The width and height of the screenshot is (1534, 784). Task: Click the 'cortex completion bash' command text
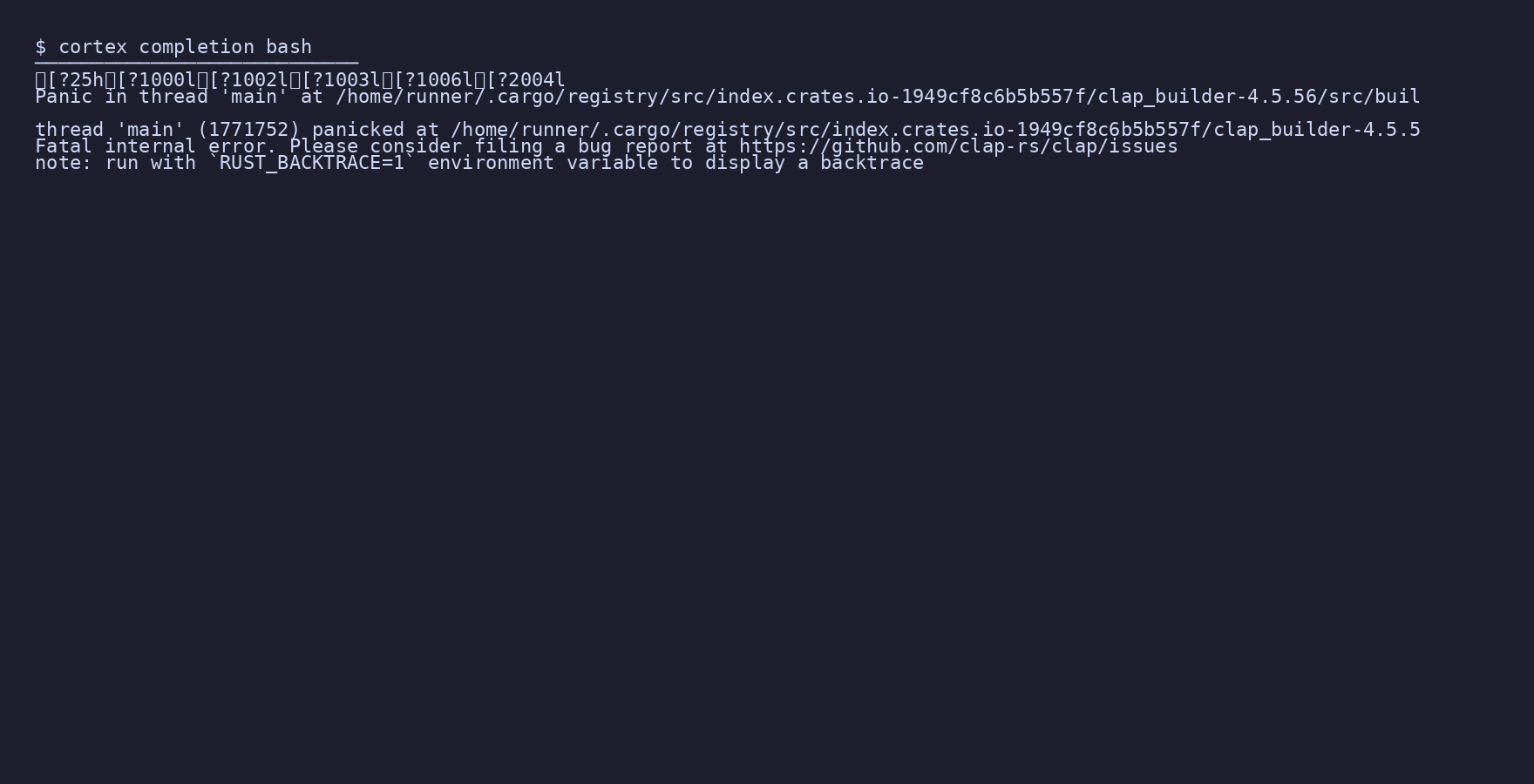pos(185,47)
